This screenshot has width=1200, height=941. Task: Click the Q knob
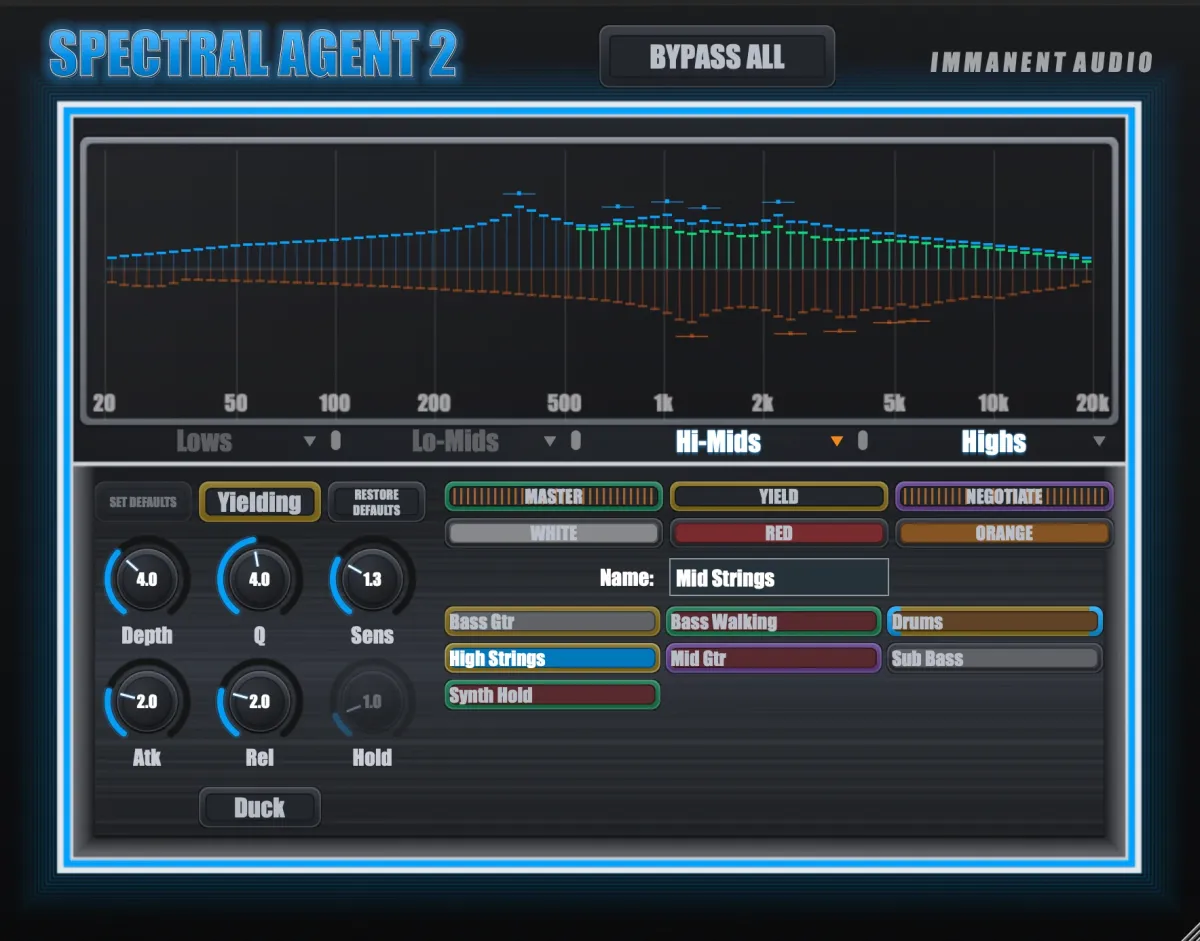point(259,579)
